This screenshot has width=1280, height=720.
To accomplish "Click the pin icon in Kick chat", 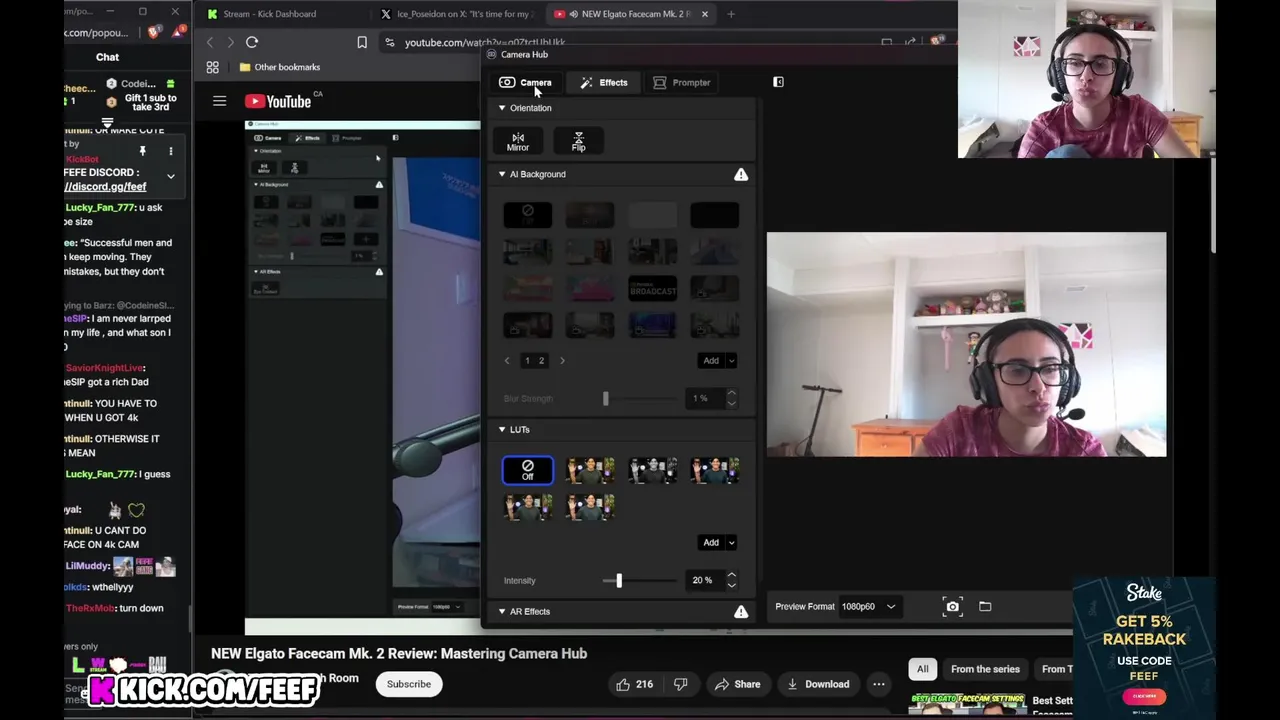I will click(x=142, y=151).
